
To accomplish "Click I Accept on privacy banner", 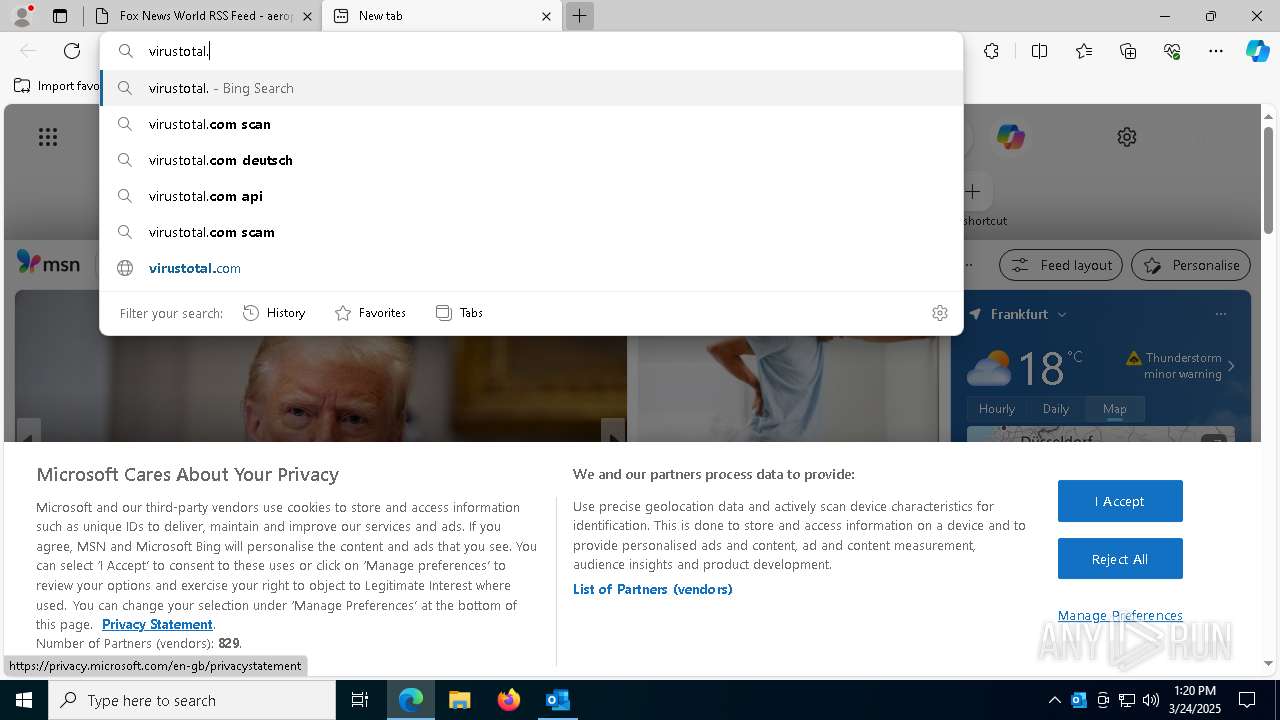I will pyautogui.click(x=1120, y=501).
